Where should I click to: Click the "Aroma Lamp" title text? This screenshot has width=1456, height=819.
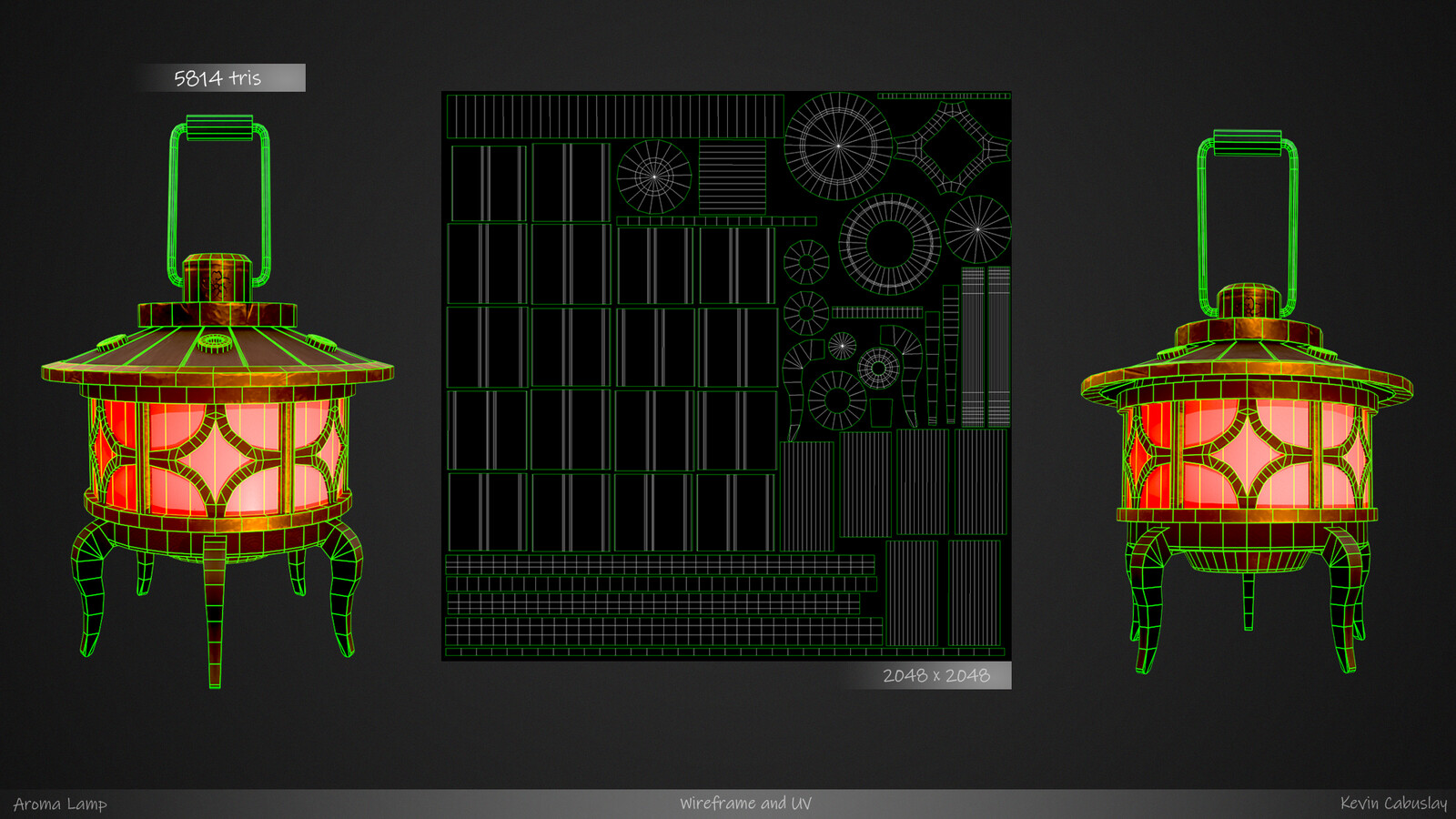point(60,804)
